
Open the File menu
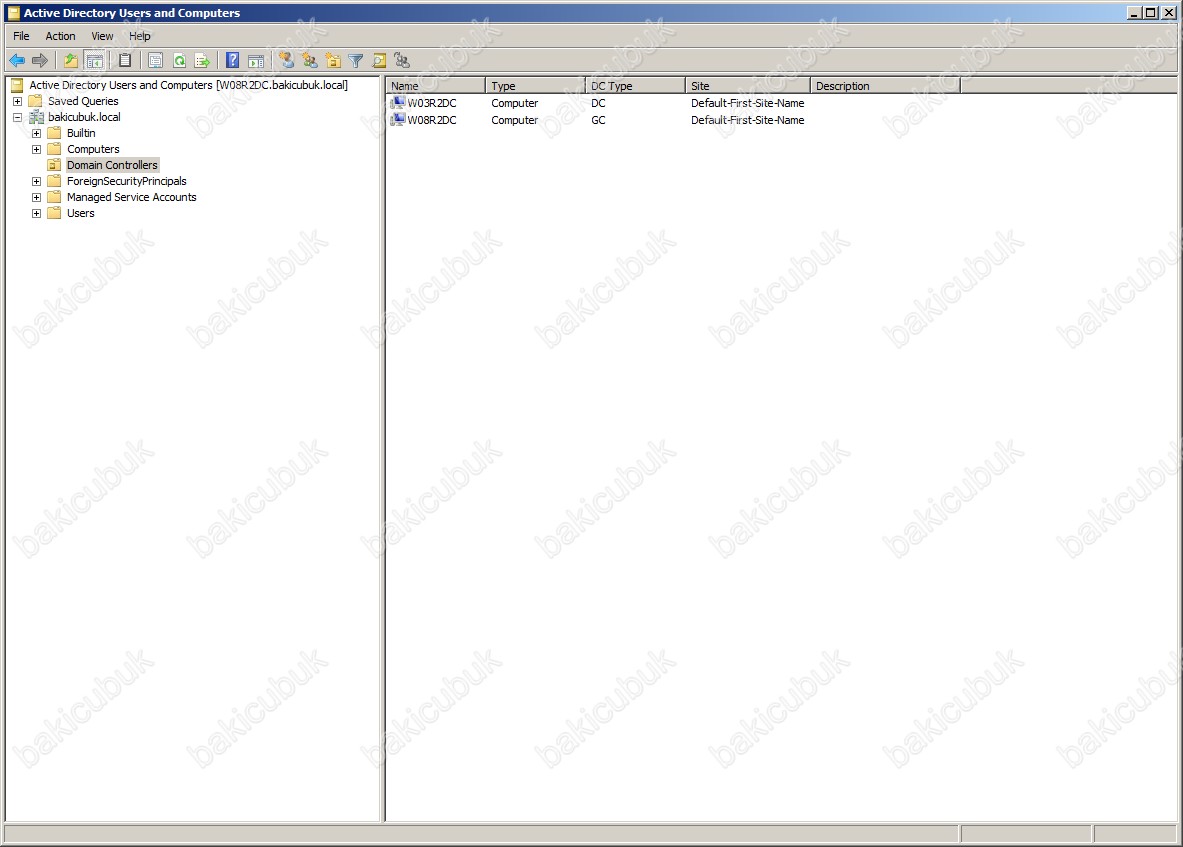(x=21, y=35)
